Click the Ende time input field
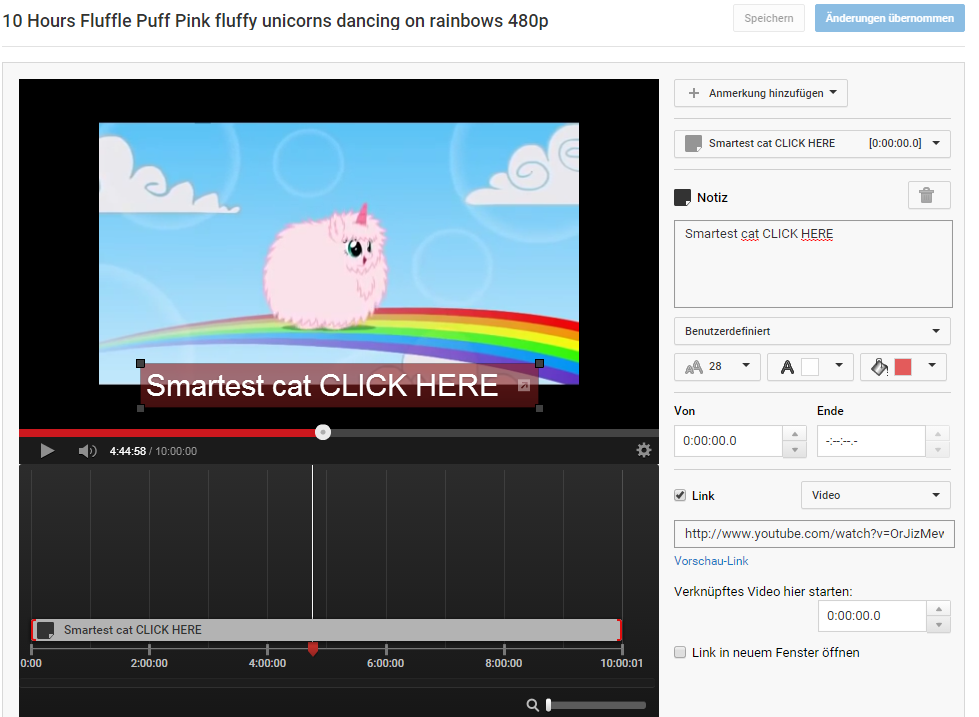Viewport: 979px width, 717px height. click(871, 441)
